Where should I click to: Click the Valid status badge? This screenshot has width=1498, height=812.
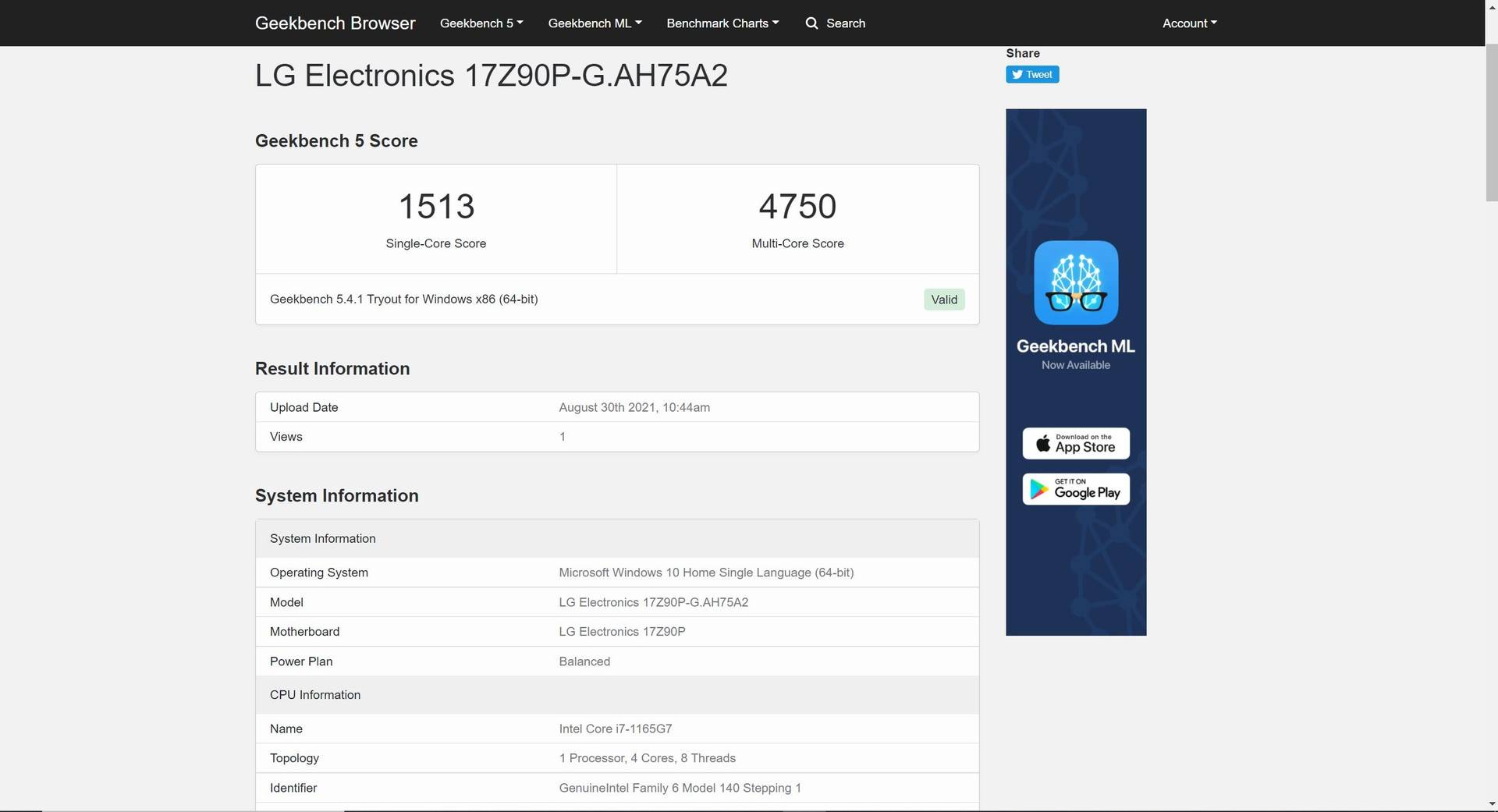943,300
